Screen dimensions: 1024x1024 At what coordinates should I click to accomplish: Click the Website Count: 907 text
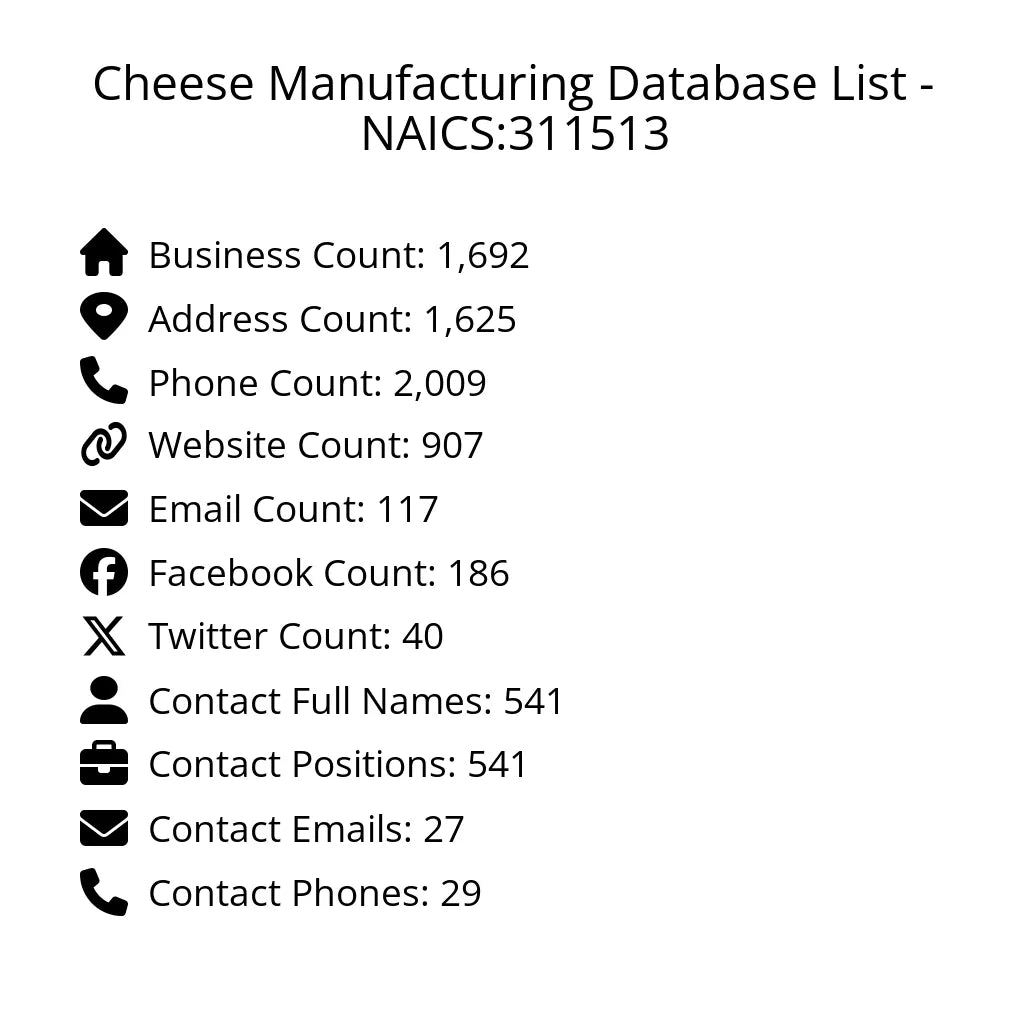click(315, 446)
